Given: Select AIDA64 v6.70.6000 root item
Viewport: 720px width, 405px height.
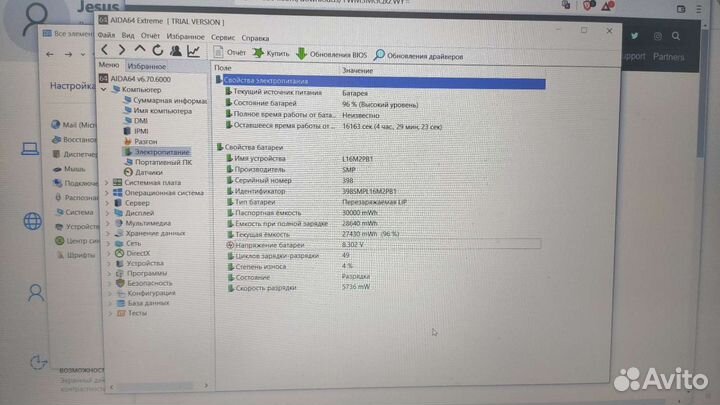Looking at the screenshot, I should [135, 79].
